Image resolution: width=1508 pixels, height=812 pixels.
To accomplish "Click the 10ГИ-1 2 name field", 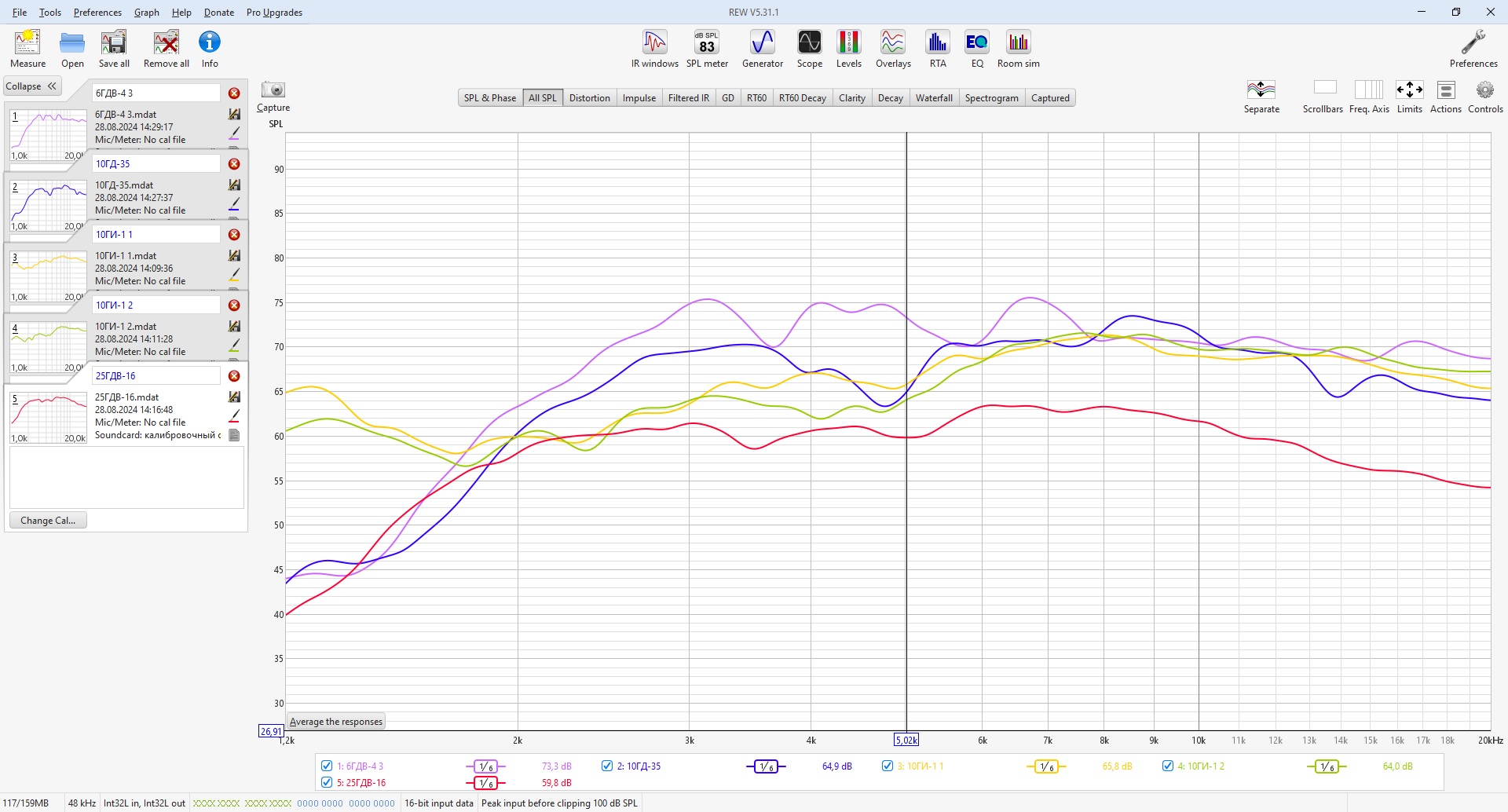I will point(156,305).
